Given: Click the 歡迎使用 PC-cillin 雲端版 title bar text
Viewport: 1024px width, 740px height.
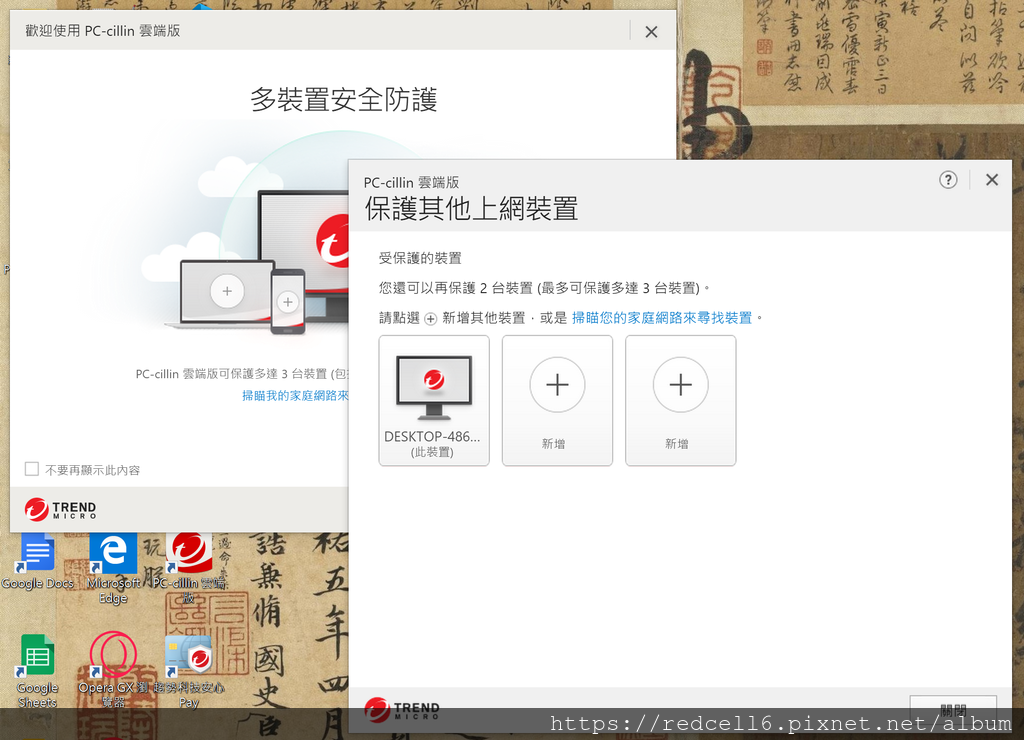Looking at the screenshot, I should point(103,31).
